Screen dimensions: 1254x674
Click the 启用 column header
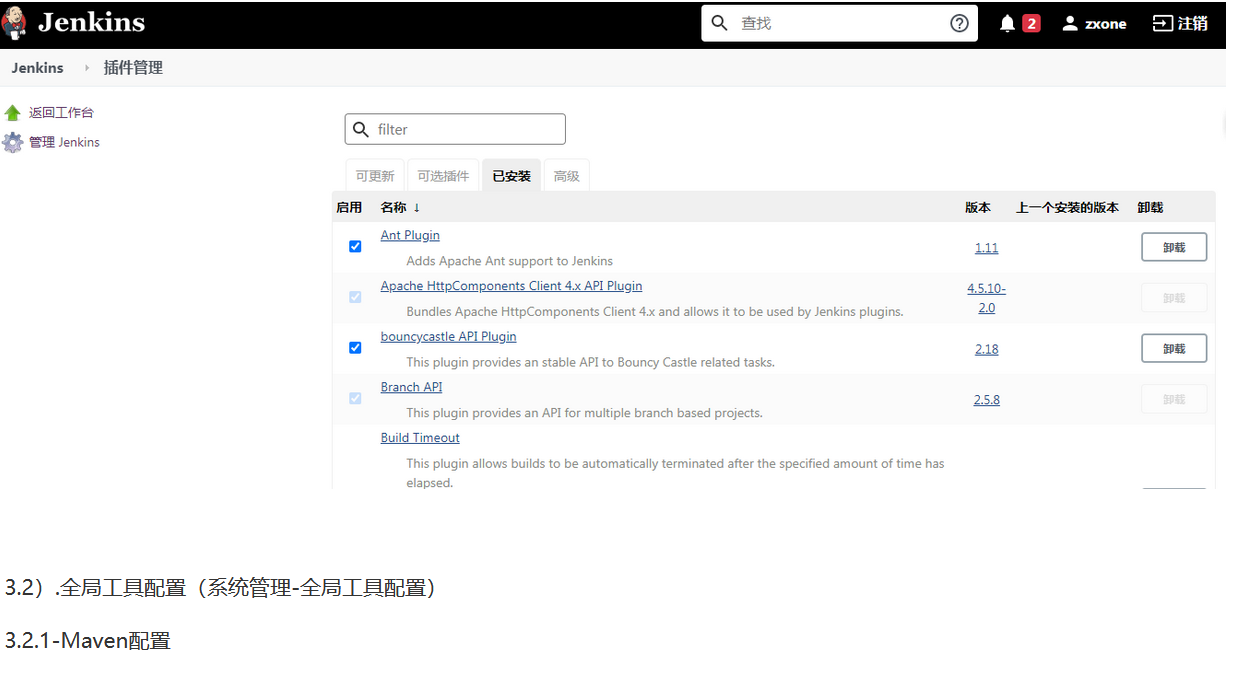tap(349, 207)
